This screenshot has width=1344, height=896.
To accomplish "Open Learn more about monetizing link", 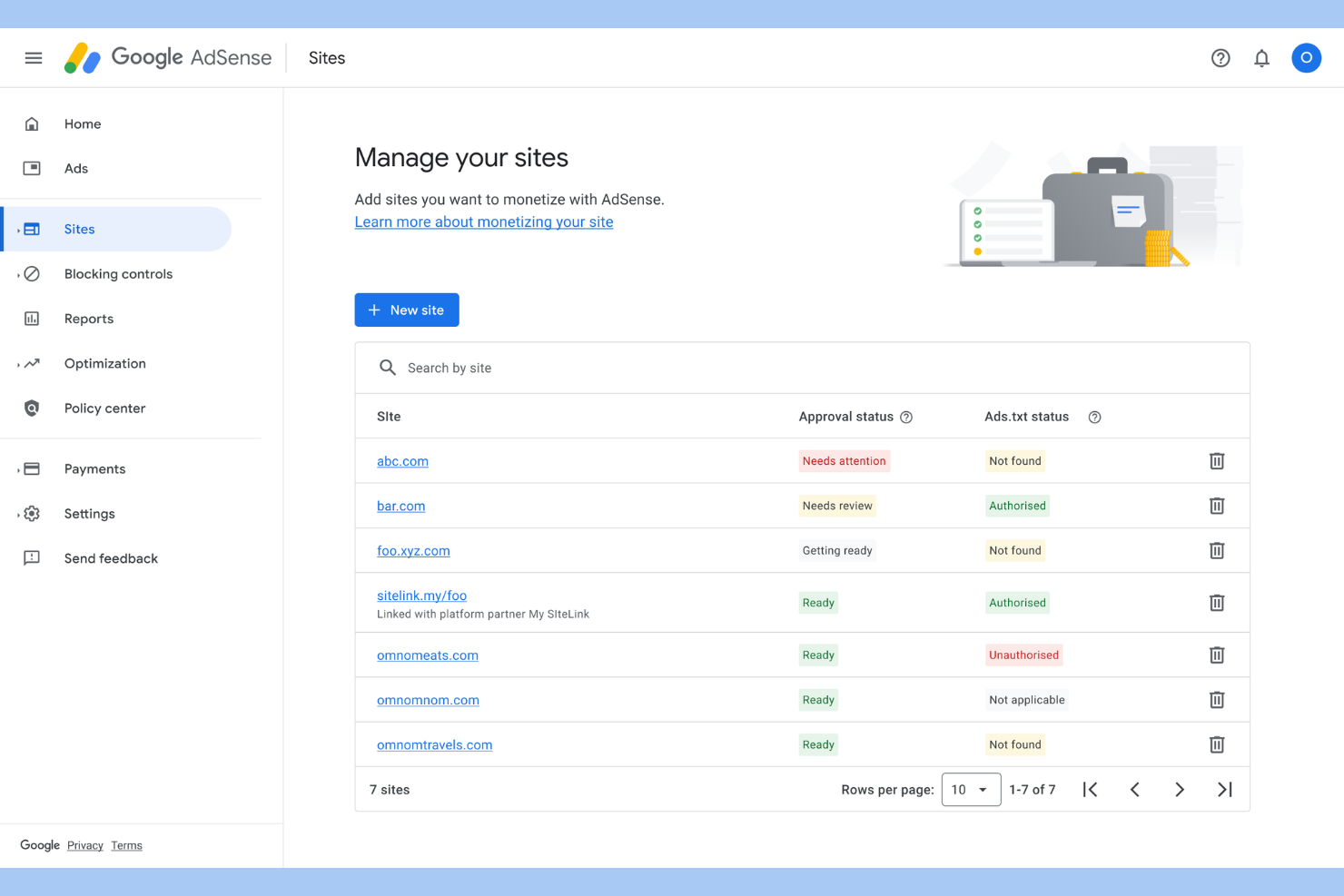I will [x=484, y=222].
